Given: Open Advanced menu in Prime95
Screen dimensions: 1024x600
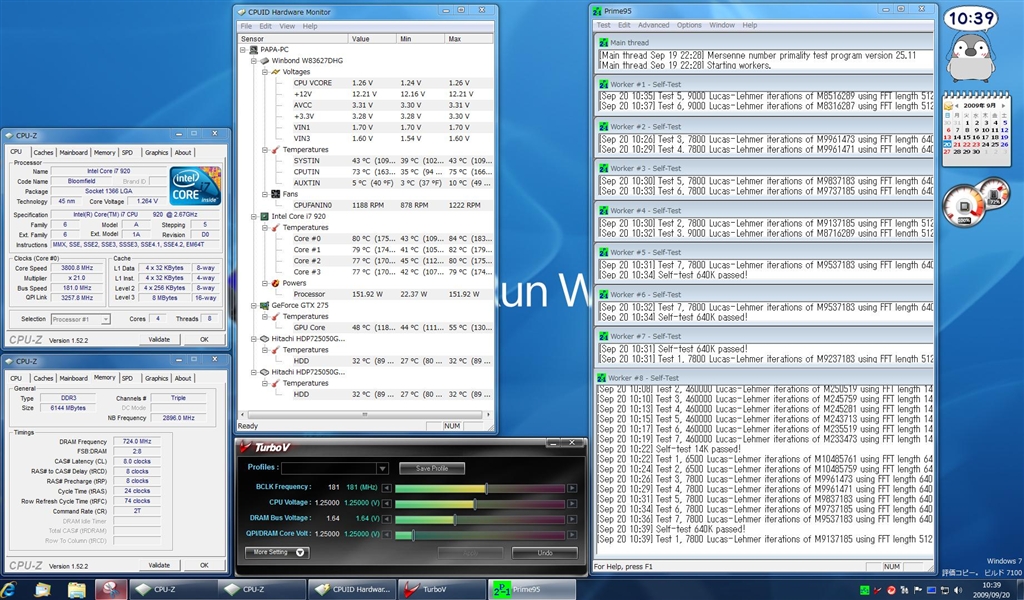Looking at the screenshot, I should (x=653, y=25).
